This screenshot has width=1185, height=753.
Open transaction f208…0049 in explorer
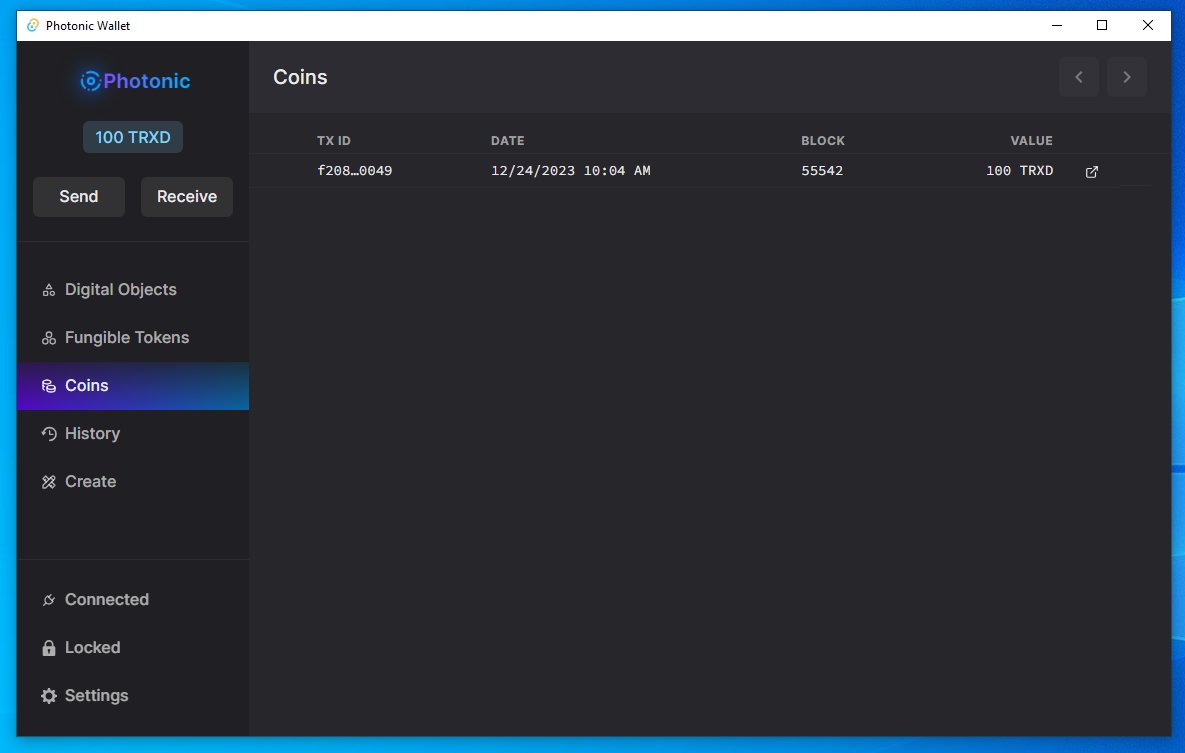[1091, 172]
